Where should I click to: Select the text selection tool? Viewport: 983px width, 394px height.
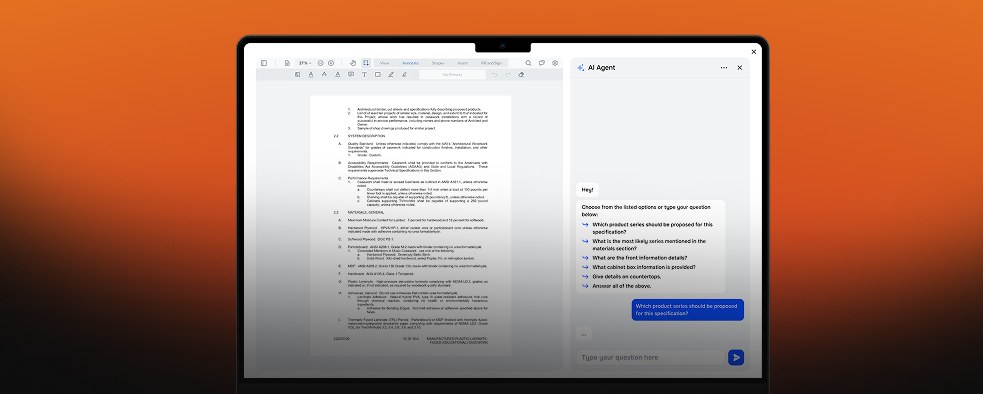pyautogui.click(x=366, y=63)
